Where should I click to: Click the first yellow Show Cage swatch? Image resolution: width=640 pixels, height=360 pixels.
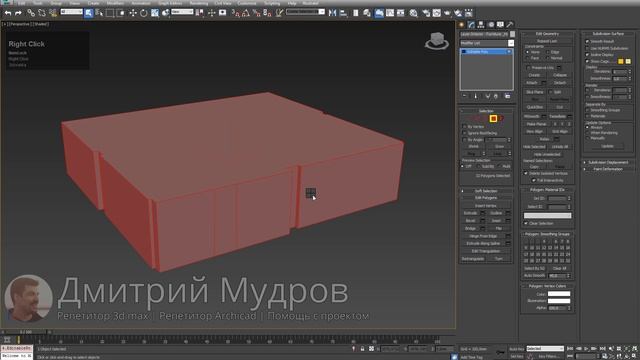pos(620,61)
